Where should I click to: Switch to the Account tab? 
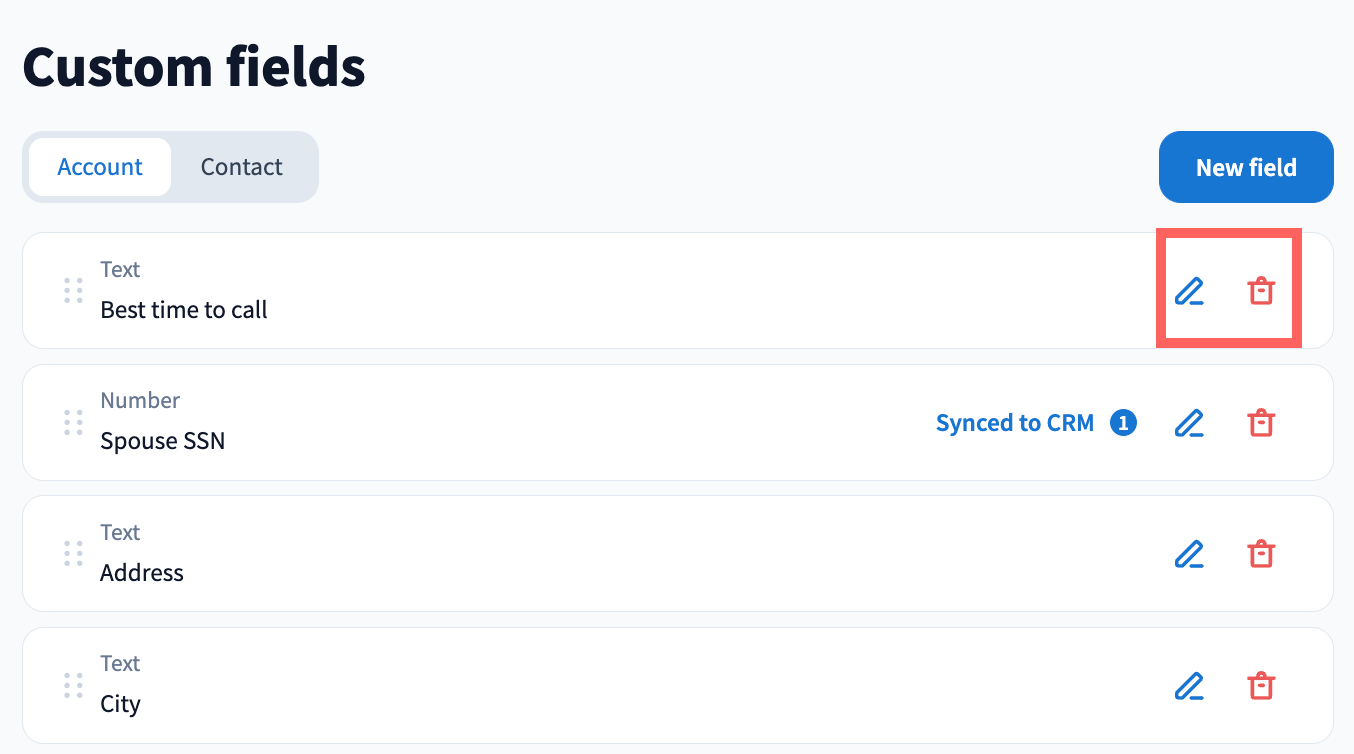click(100, 167)
